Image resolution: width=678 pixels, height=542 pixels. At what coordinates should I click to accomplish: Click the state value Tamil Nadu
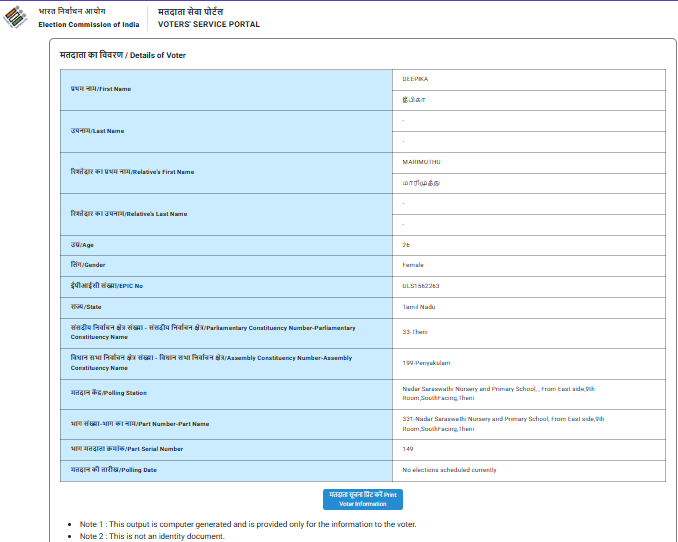[x=419, y=307]
